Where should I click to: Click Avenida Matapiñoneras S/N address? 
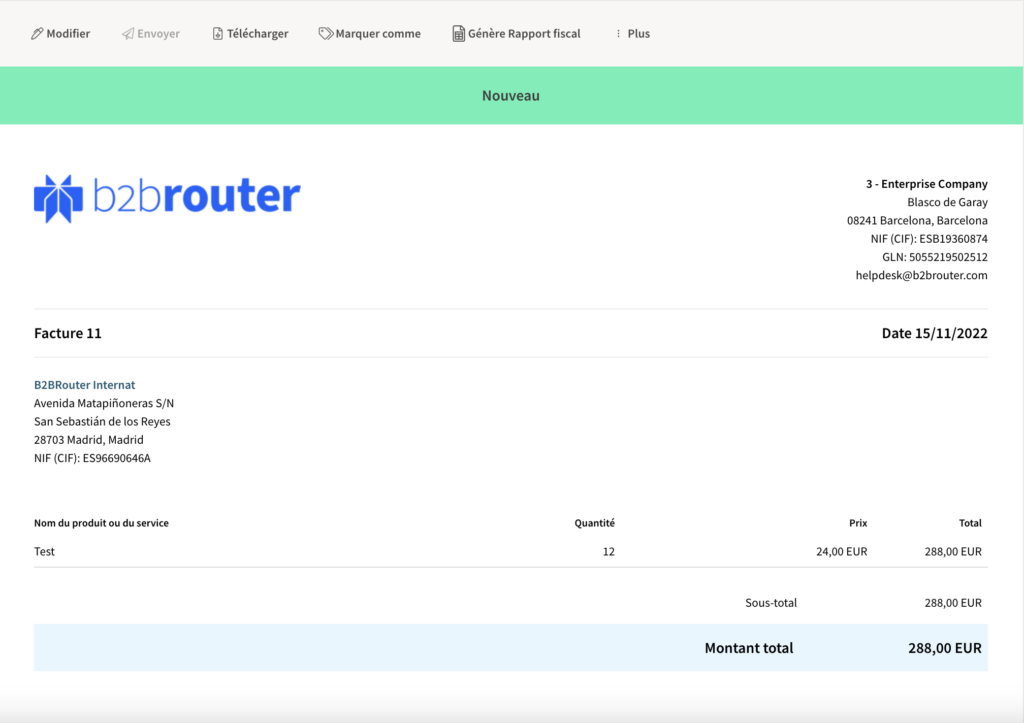[104, 403]
